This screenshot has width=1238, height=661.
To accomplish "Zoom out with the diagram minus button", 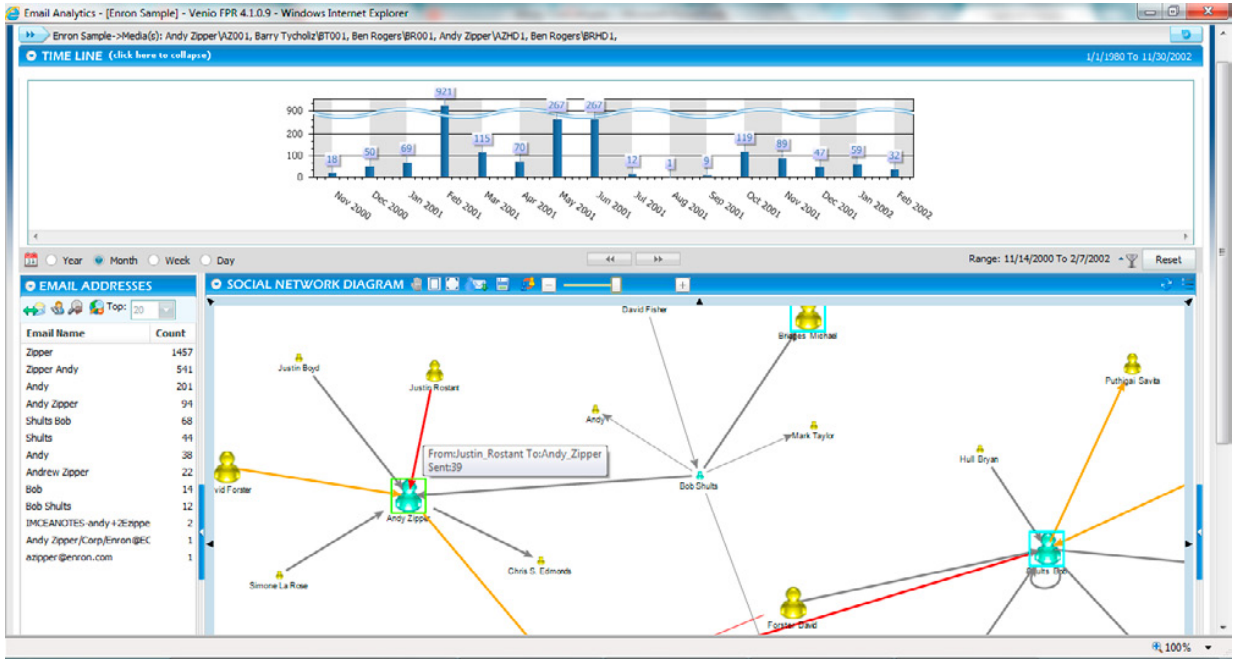I will [x=549, y=286].
